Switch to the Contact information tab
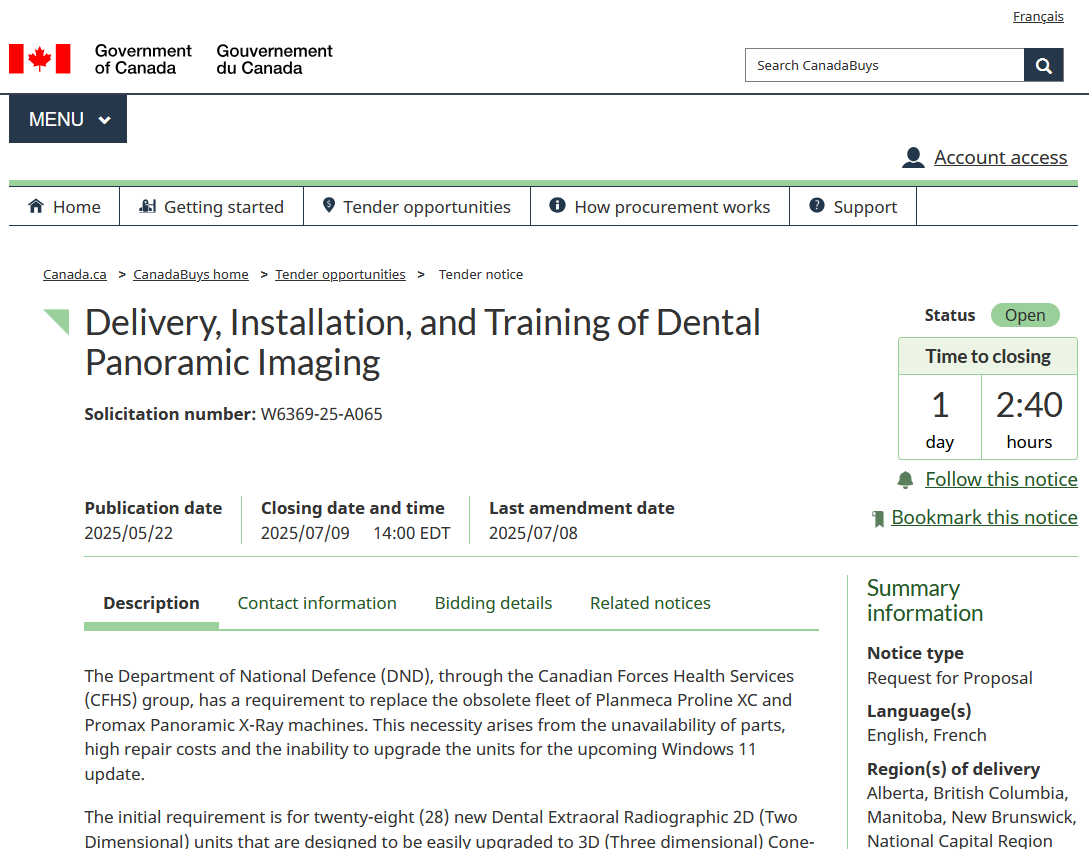The height and width of the screenshot is (849, 1089). point(317,603)
